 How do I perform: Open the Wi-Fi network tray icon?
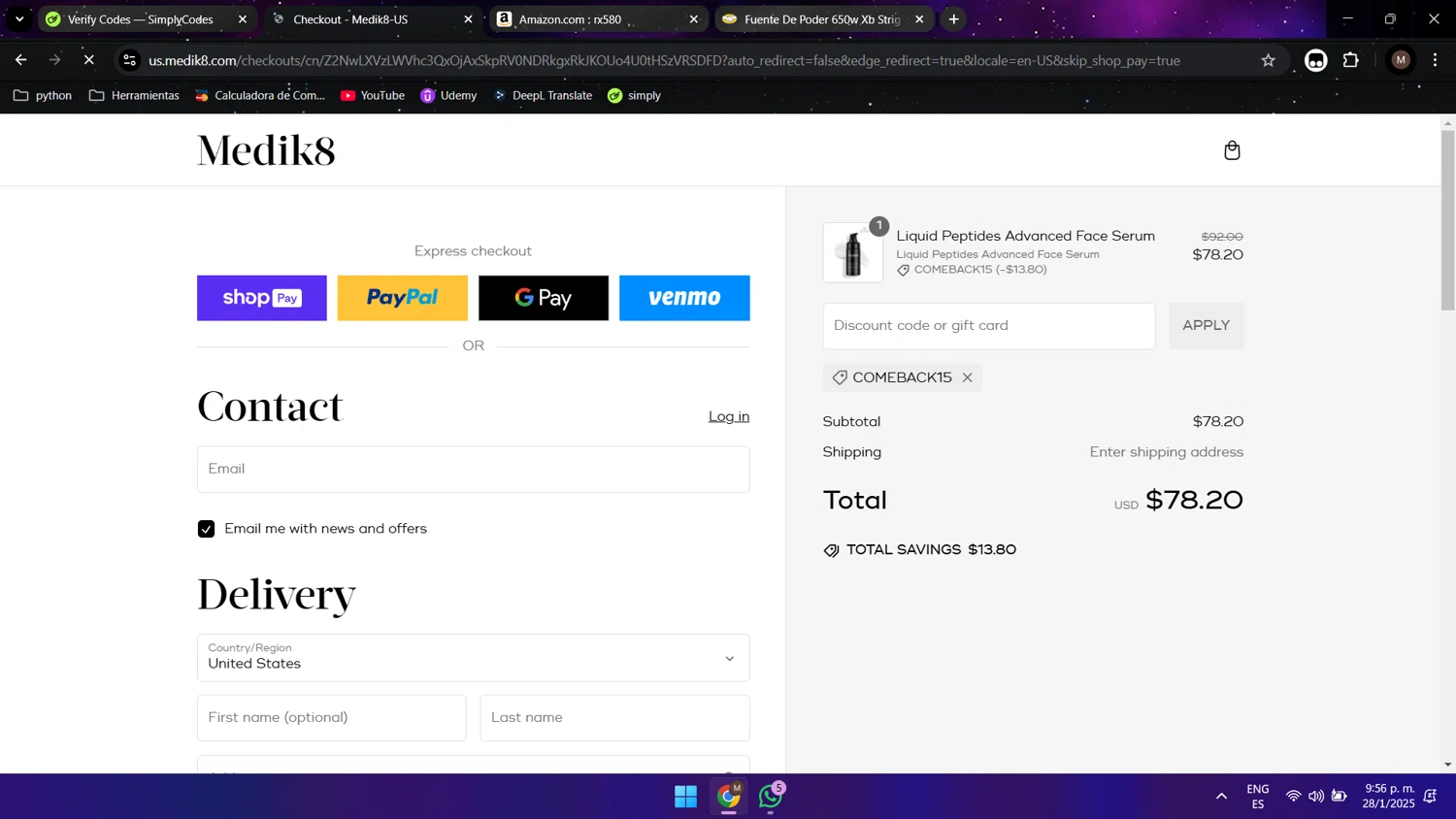point(1293,797)
